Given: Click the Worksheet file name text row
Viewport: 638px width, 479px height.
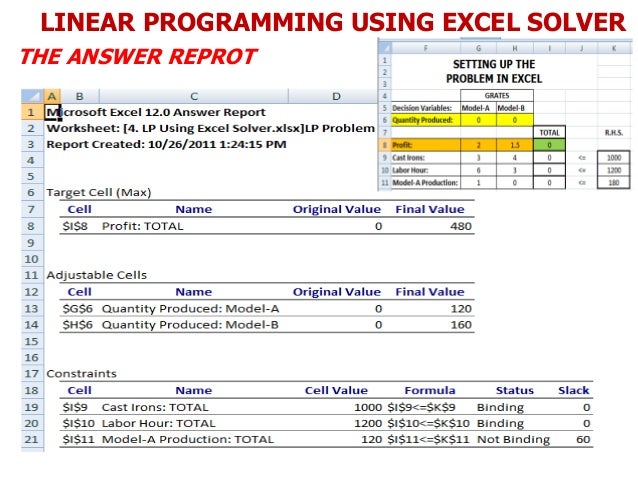Looking at the screenshot, I should 210,128.
